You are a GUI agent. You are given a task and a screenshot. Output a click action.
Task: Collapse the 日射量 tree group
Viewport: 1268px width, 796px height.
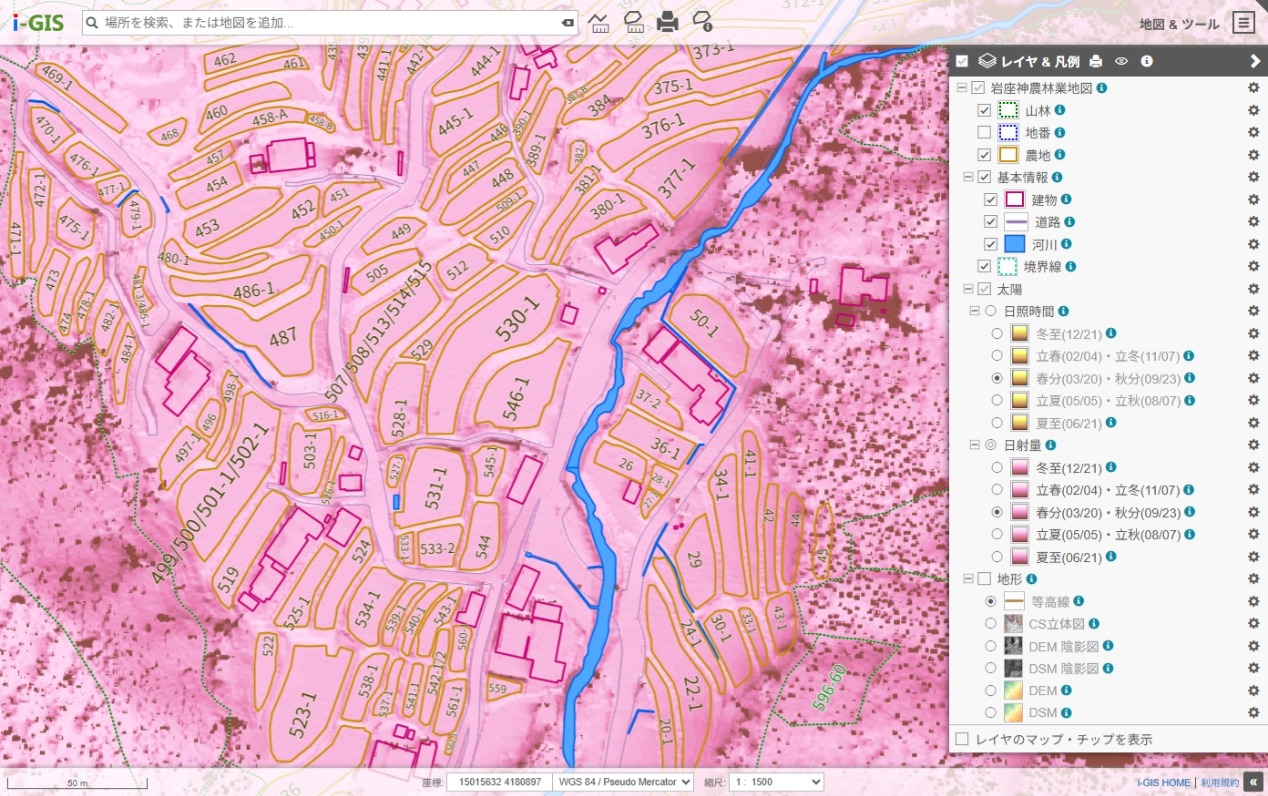[975, 445]
